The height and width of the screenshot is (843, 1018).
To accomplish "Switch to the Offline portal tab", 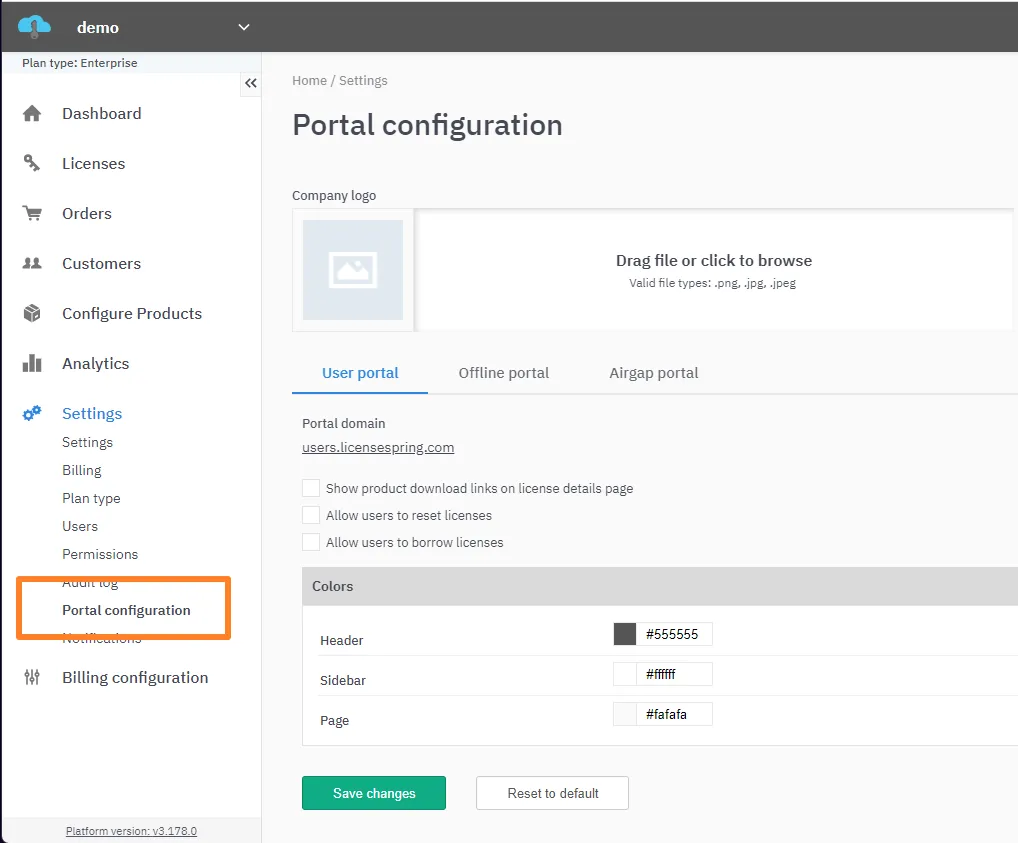I will (x=504, y=372).
